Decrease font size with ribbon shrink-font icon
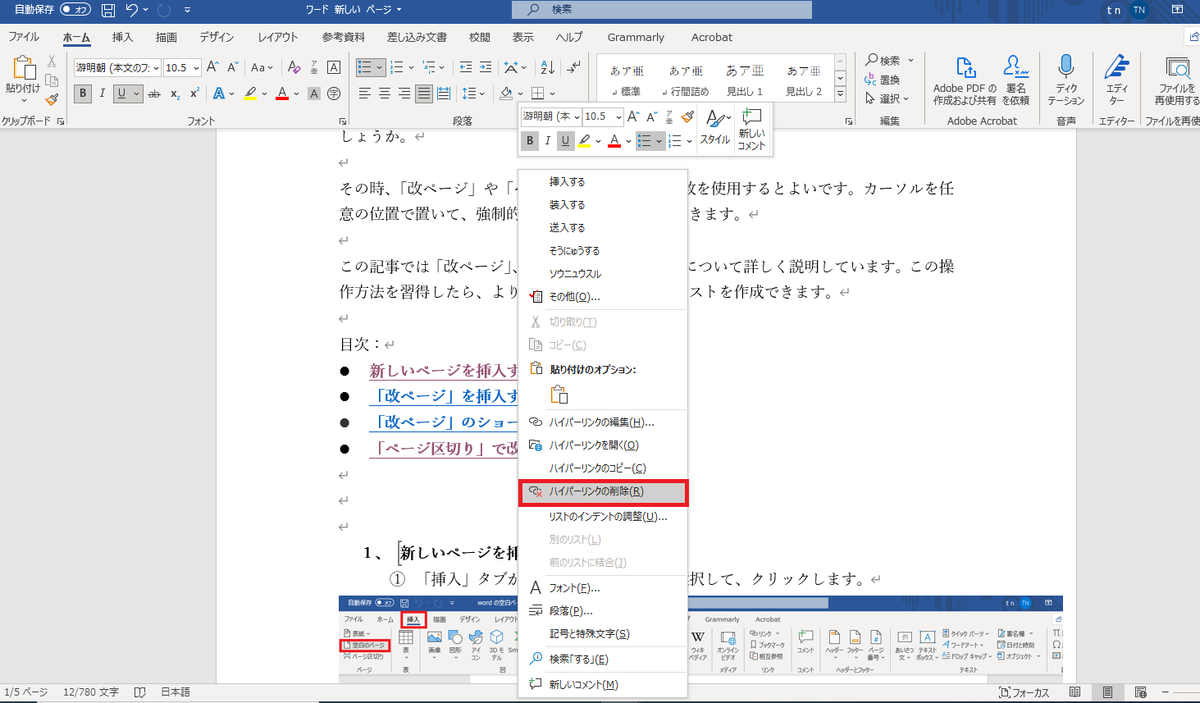 [x=232, y=68]
